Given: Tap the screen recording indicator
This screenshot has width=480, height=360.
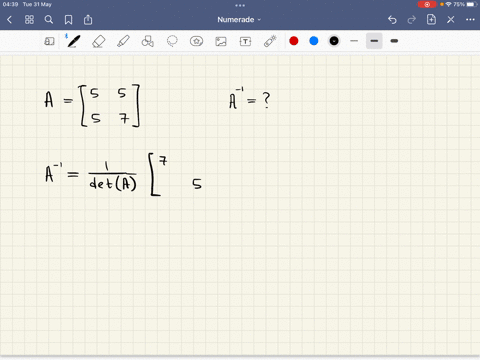Looking at the screenshot, I should coord(427,4).
